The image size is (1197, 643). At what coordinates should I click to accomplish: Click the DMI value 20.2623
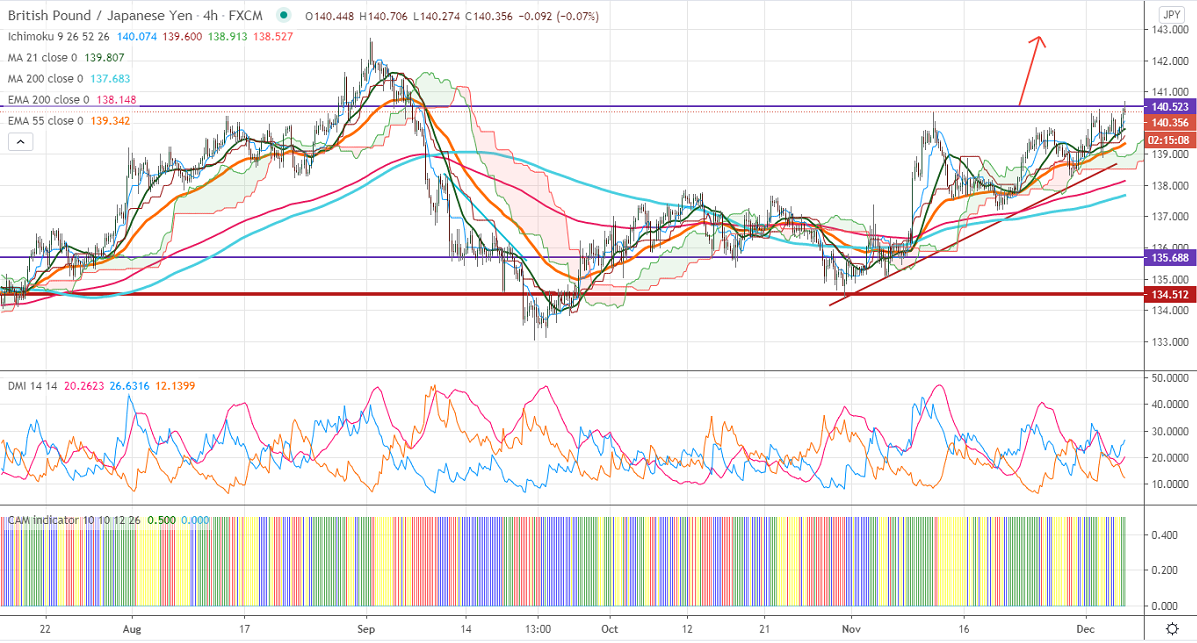coord(85,386)
